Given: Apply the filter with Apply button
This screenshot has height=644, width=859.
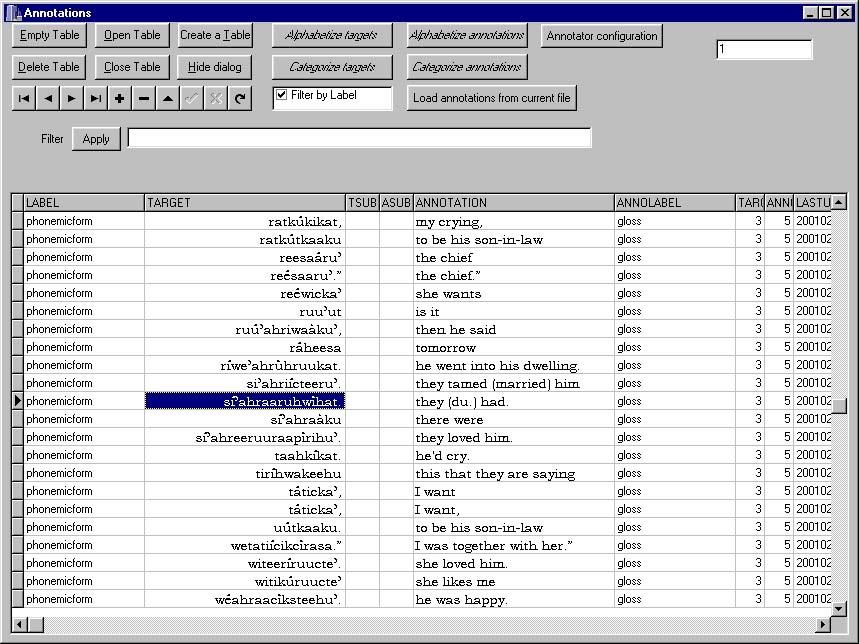Looking at the screenshot, I should (96, 139).
